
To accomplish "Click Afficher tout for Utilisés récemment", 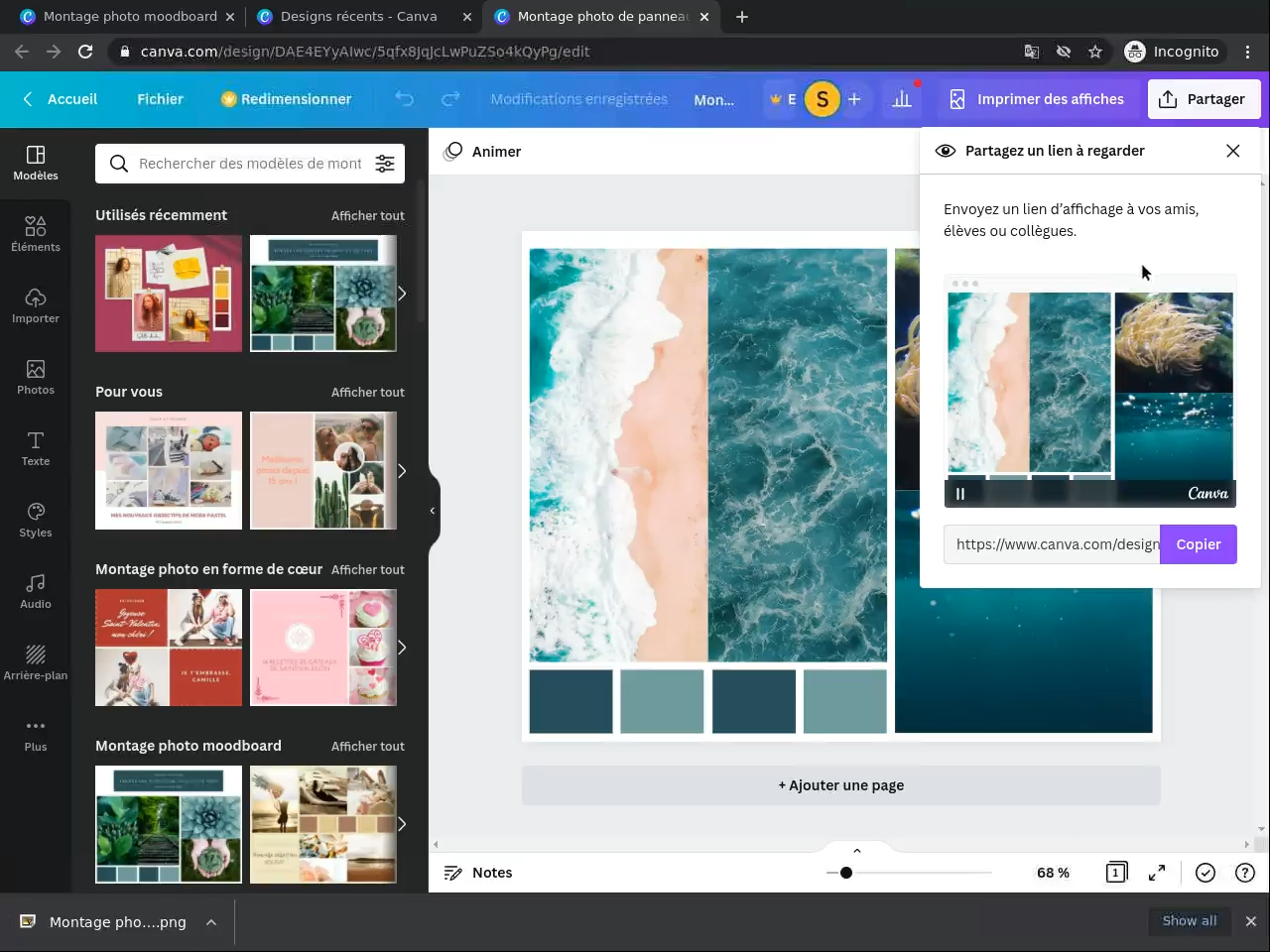I will [x=368, y=215].
